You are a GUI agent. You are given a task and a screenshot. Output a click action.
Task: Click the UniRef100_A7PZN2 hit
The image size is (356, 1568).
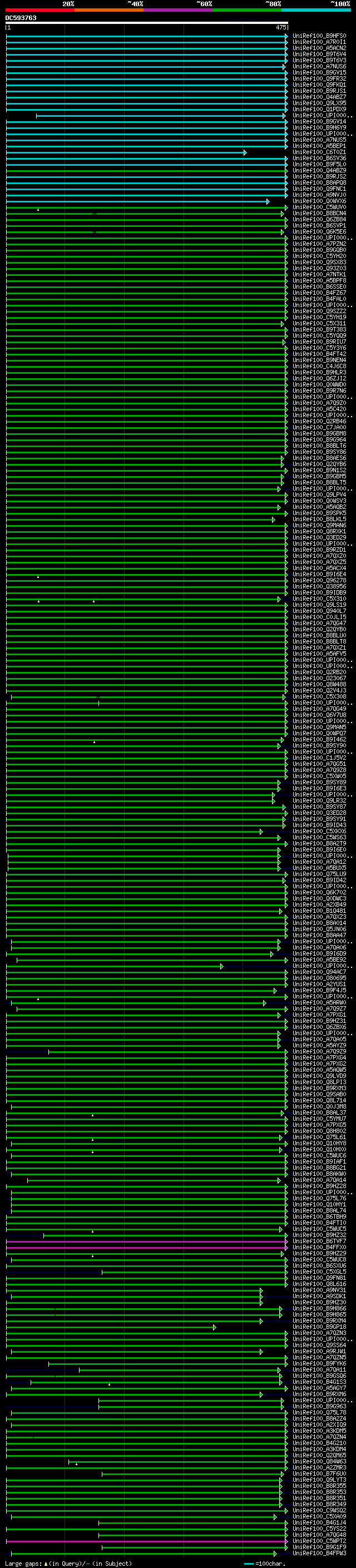pos(319,244)
